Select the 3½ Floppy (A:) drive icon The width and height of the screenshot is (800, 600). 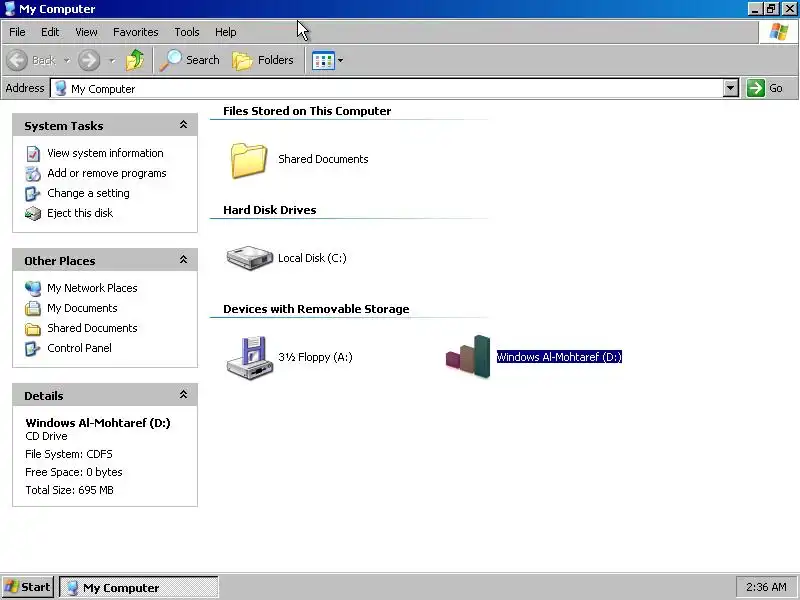click(x=249, y=358)
